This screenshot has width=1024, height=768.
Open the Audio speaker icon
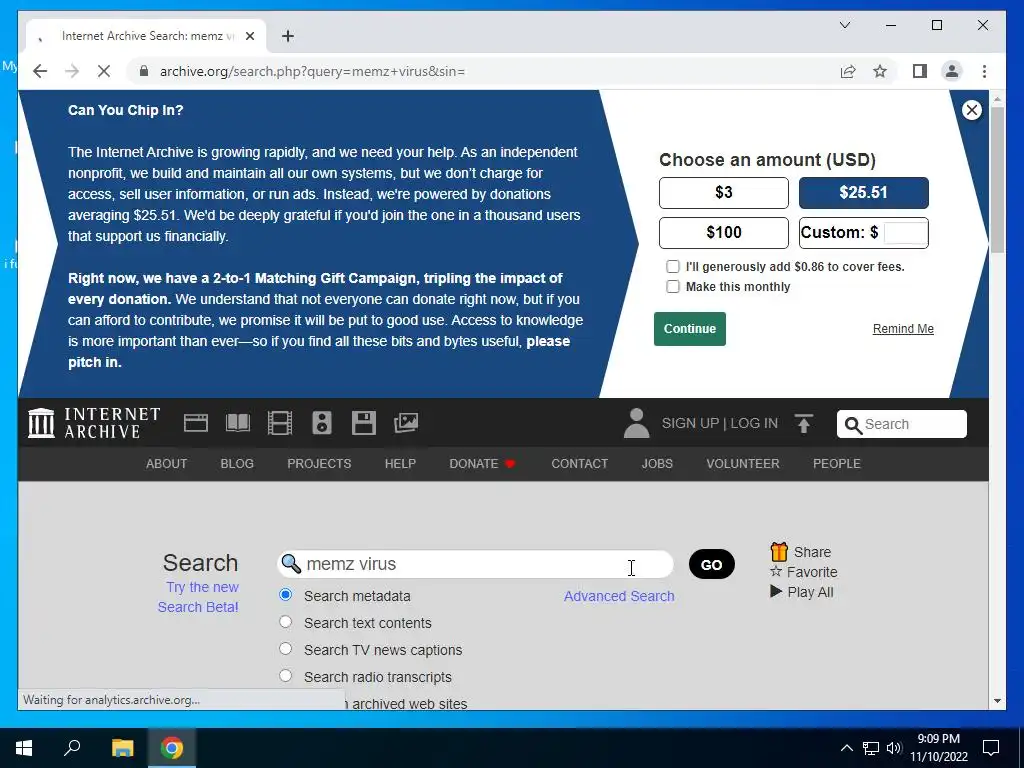(x=322, y=423)
